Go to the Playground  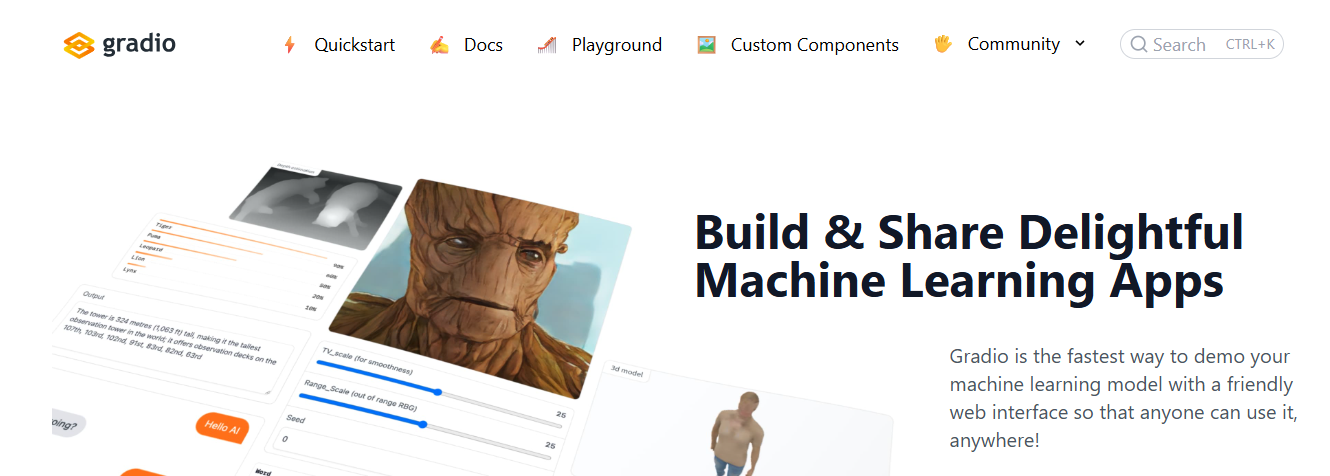[x=617, y=45]
